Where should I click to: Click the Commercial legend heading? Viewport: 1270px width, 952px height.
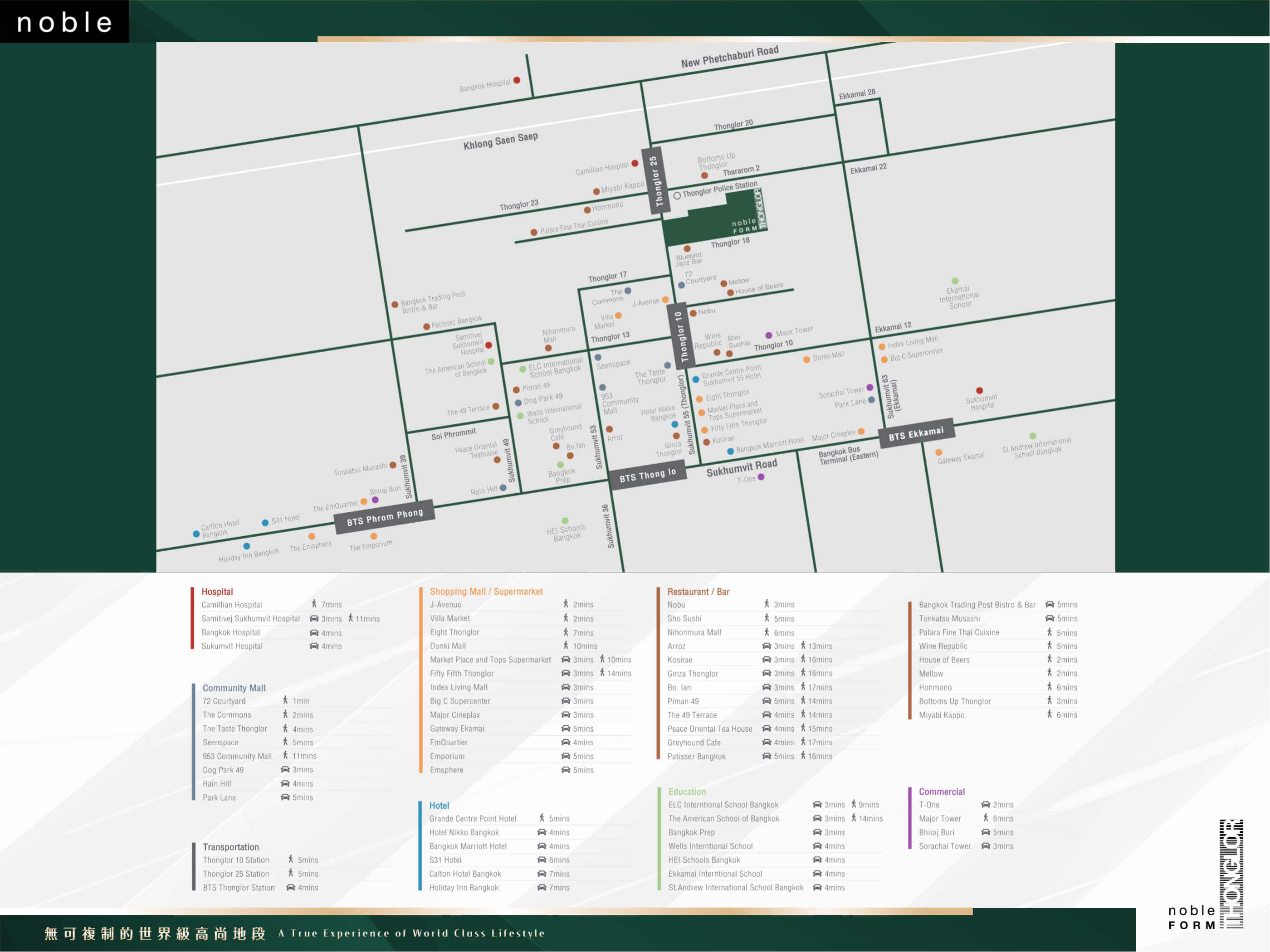point(942,792)
